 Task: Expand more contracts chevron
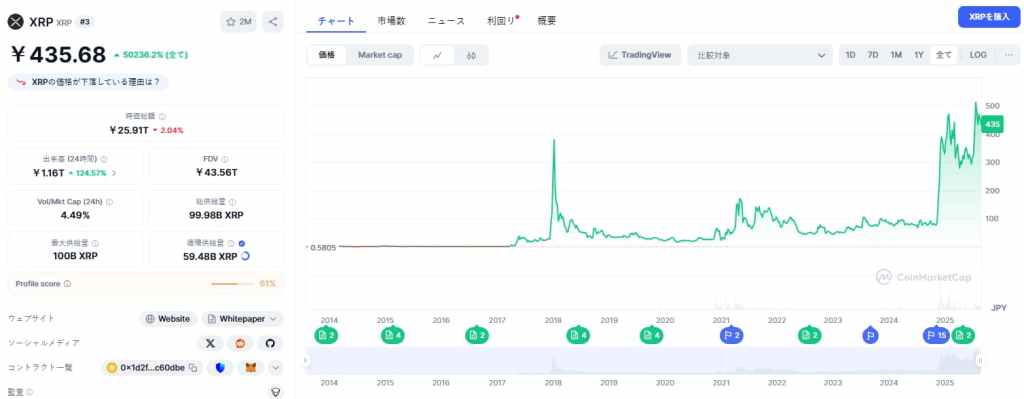click(276, 368)
